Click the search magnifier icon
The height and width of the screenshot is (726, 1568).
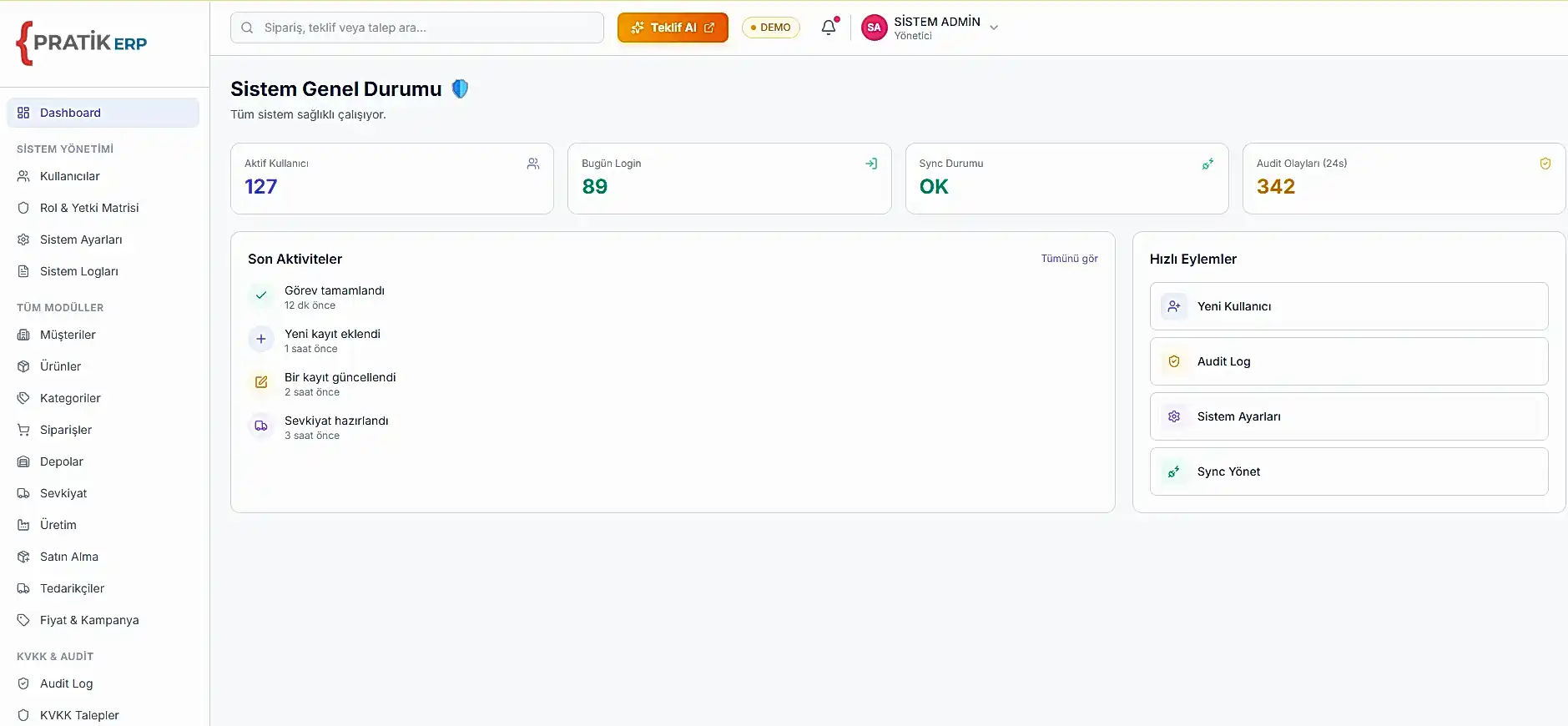[247, 28]
